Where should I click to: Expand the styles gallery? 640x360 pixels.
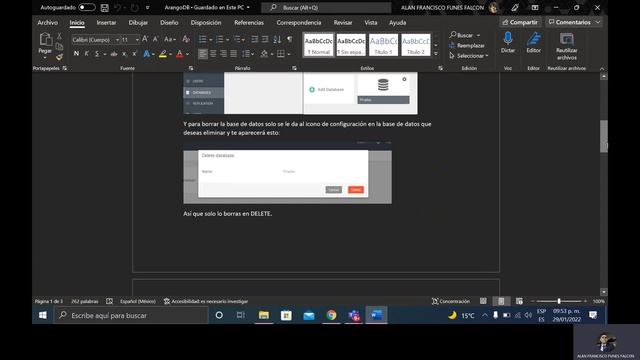[x=436, y=54]
